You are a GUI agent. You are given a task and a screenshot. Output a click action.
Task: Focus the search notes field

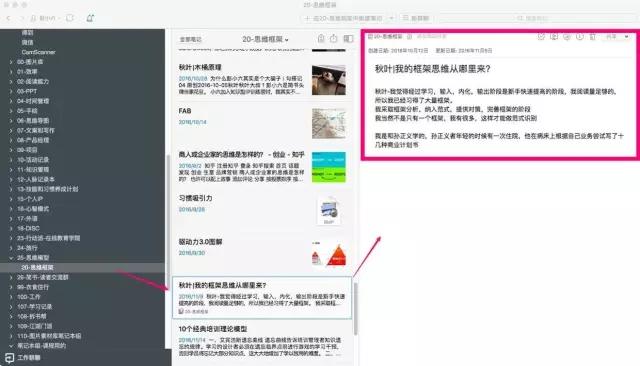(536, 18)
